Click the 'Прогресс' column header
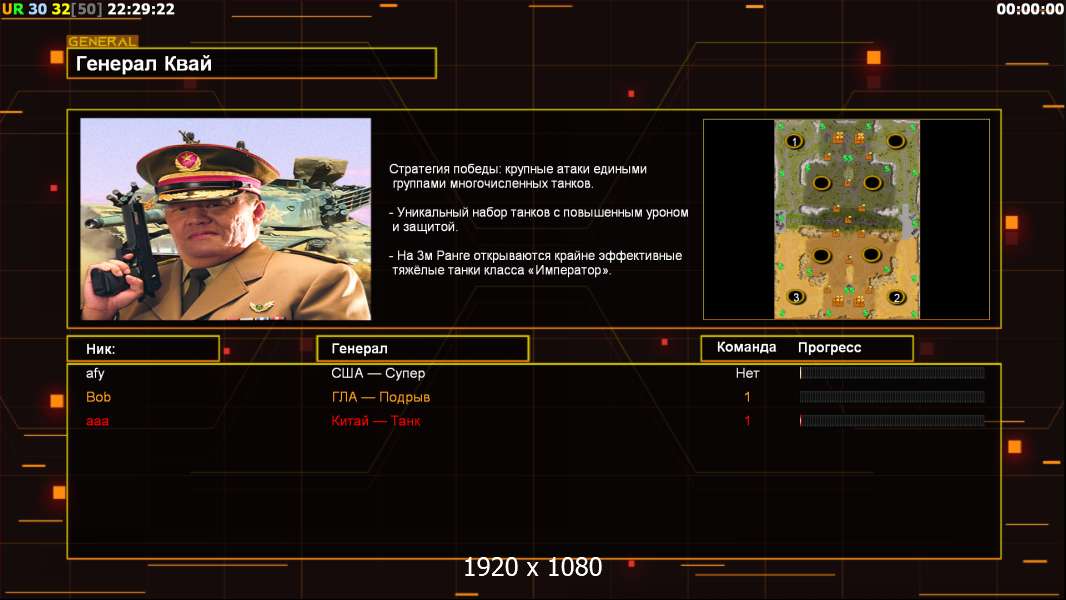The image size is (1066, 600). pyautogui.click(x=829, y=347)
